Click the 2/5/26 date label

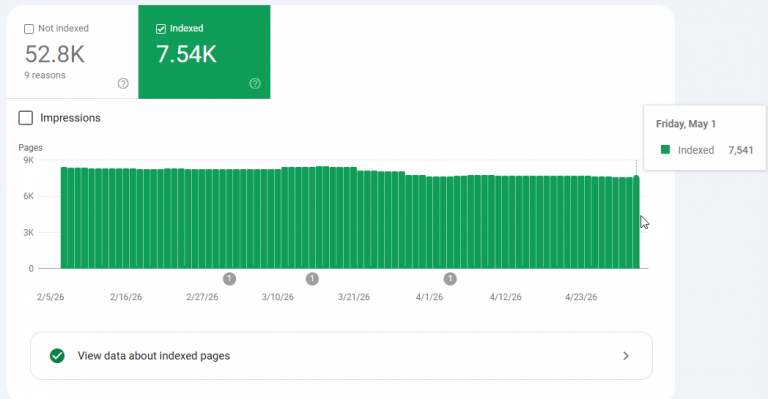pyautogui.click(x=50, y=297)
